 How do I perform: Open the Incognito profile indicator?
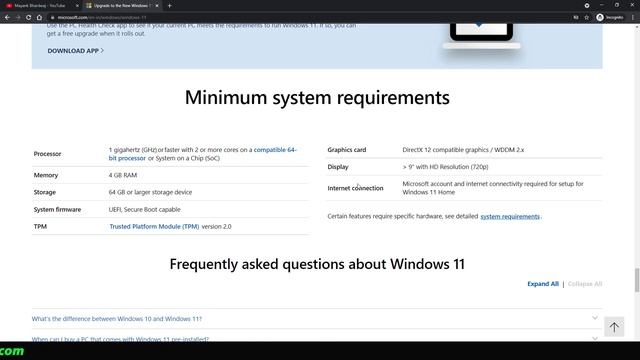610,17
